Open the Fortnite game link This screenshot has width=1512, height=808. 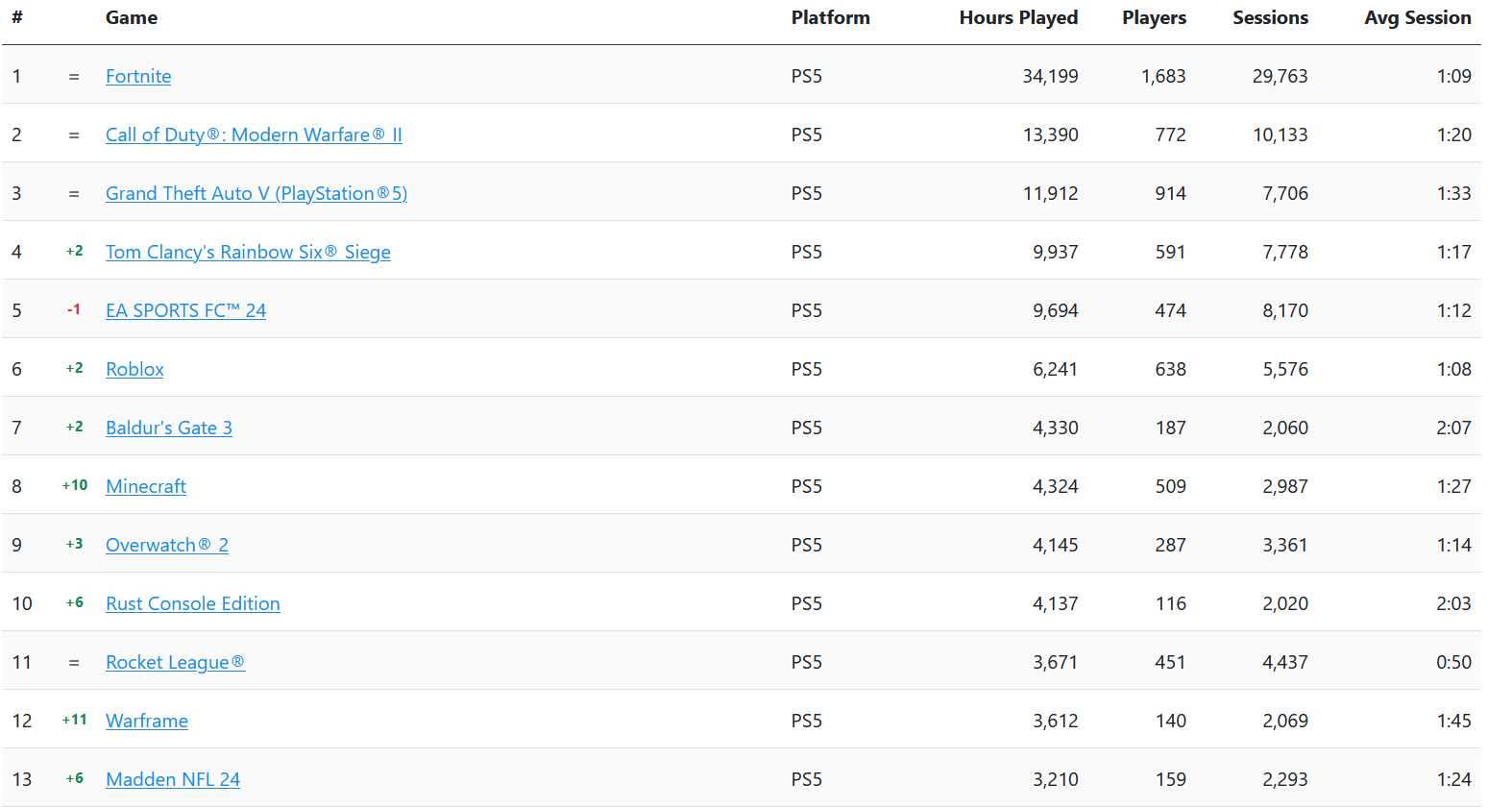[138, 76]
